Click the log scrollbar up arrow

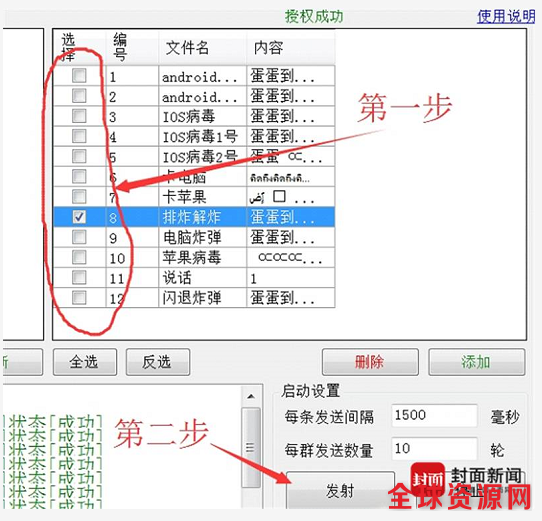(x=251, y=396)
